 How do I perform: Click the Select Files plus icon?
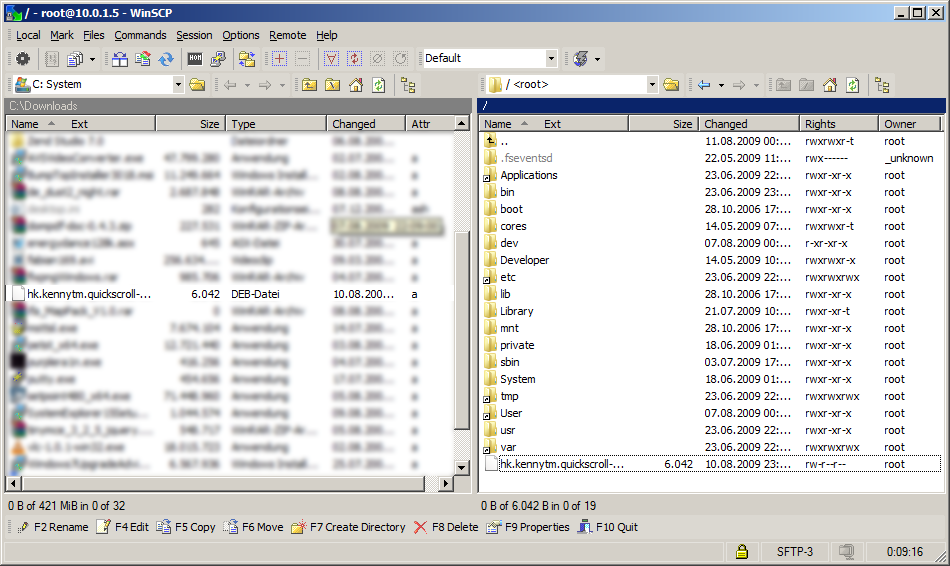point(279,59)
